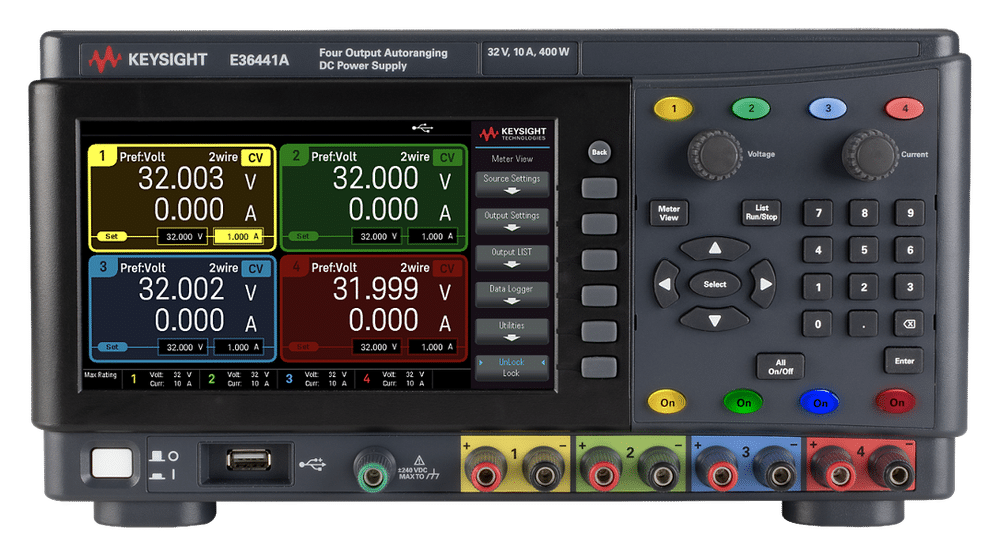Touch the front panel USB port
The height and width of the screenshot is (556, 1000).
(249, 460)
